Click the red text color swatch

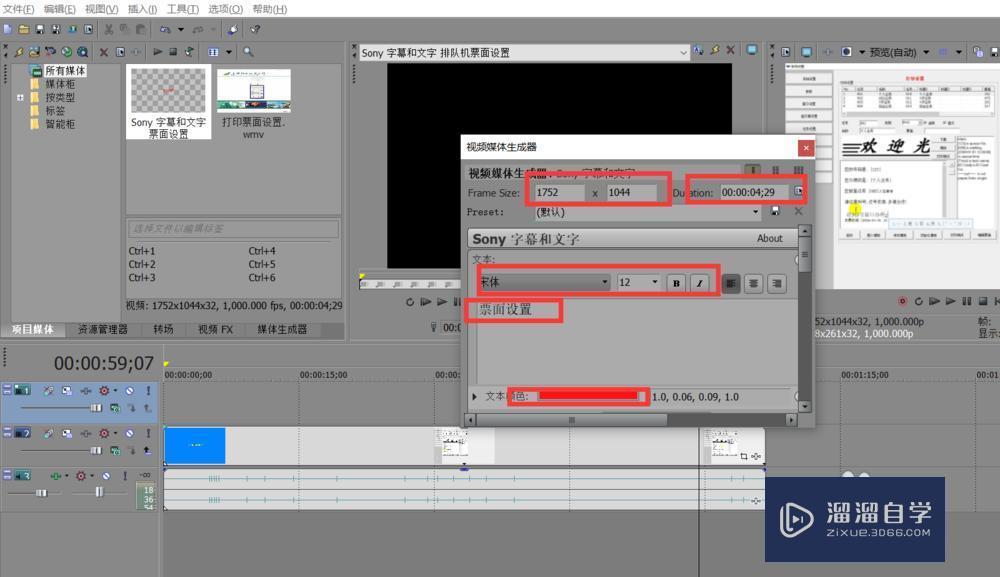(x=587, y=397)
